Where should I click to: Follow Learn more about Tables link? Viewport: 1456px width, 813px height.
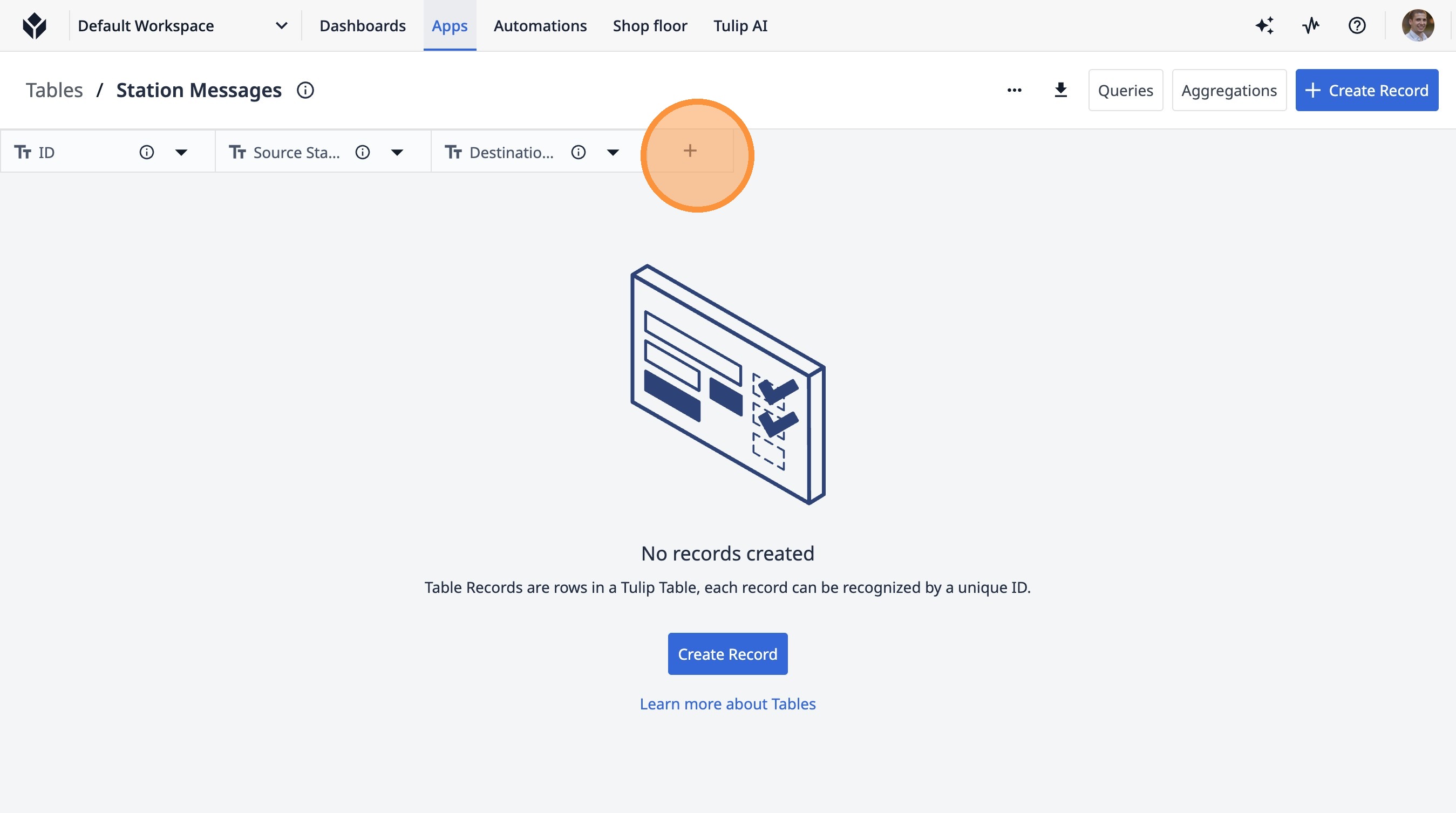click(x=727, y=703)
